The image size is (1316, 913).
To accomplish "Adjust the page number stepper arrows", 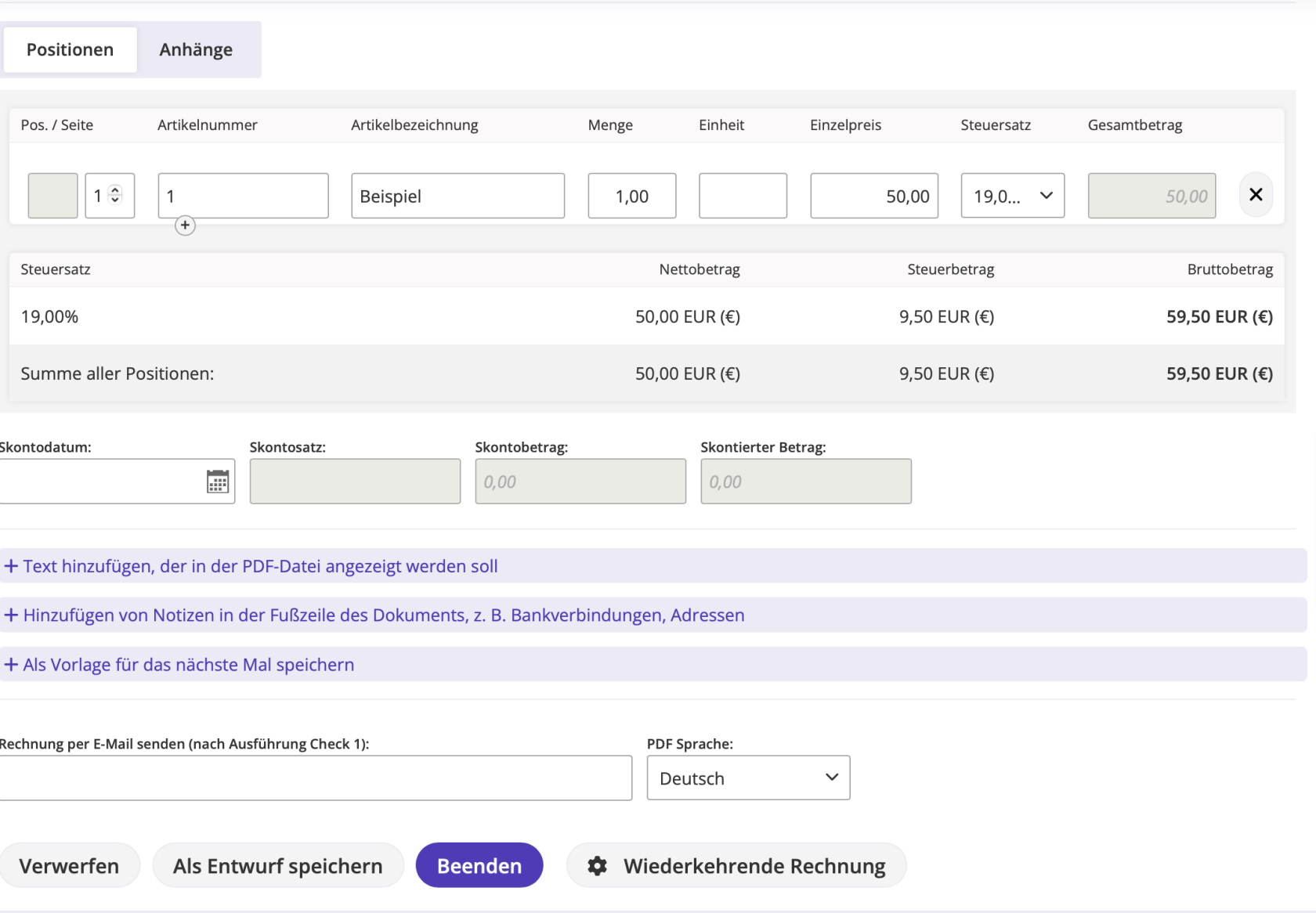I will pyautogui.click(x=115, y=195).
